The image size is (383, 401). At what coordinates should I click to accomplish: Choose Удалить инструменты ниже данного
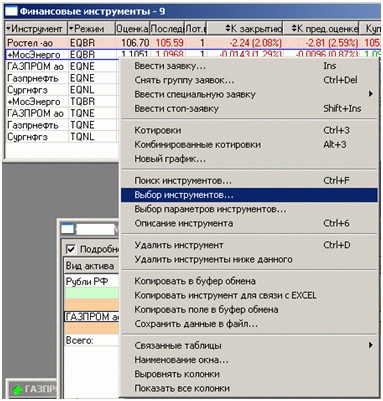249,259
